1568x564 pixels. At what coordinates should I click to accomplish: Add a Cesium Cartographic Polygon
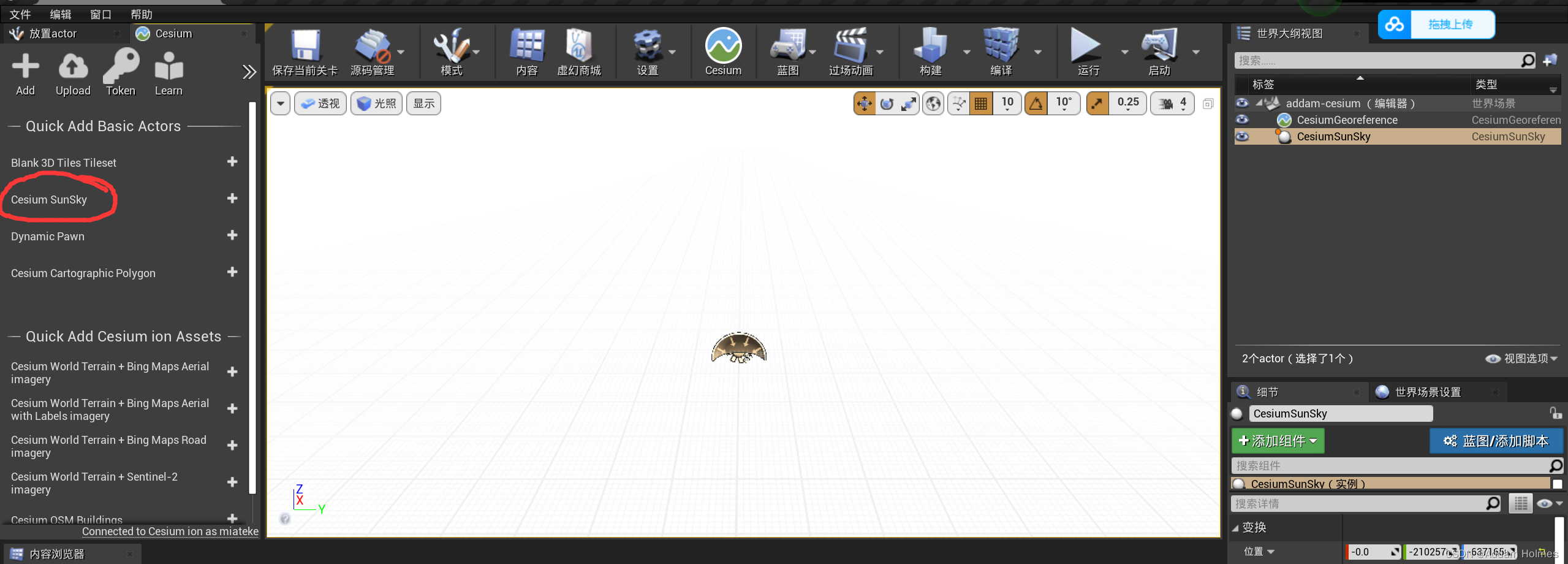click(232, 272)
